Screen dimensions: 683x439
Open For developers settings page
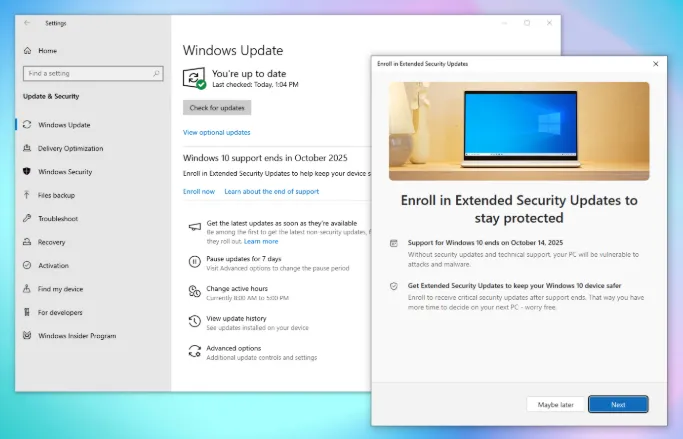click(x=60, y=312)
